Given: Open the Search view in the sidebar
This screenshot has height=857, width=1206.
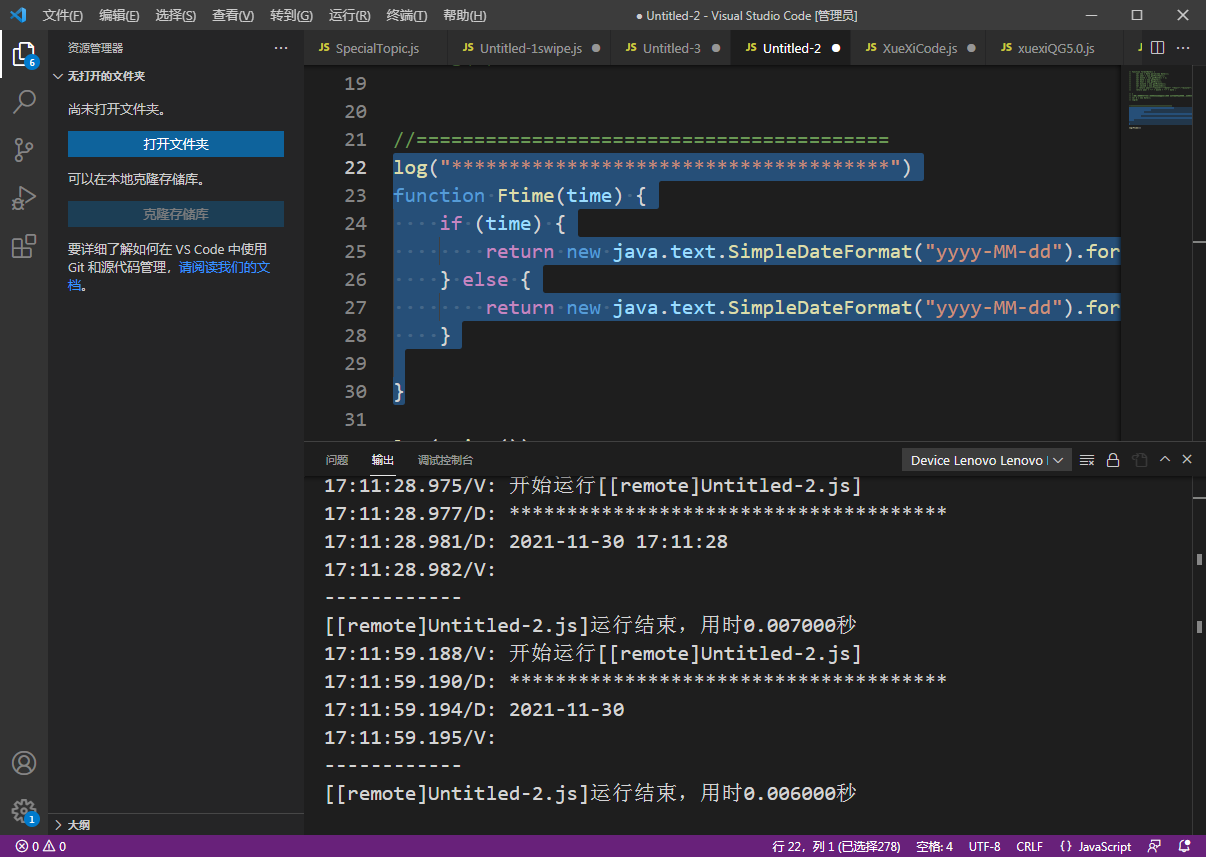Looking at the screenshot, I should coord(25,101).
